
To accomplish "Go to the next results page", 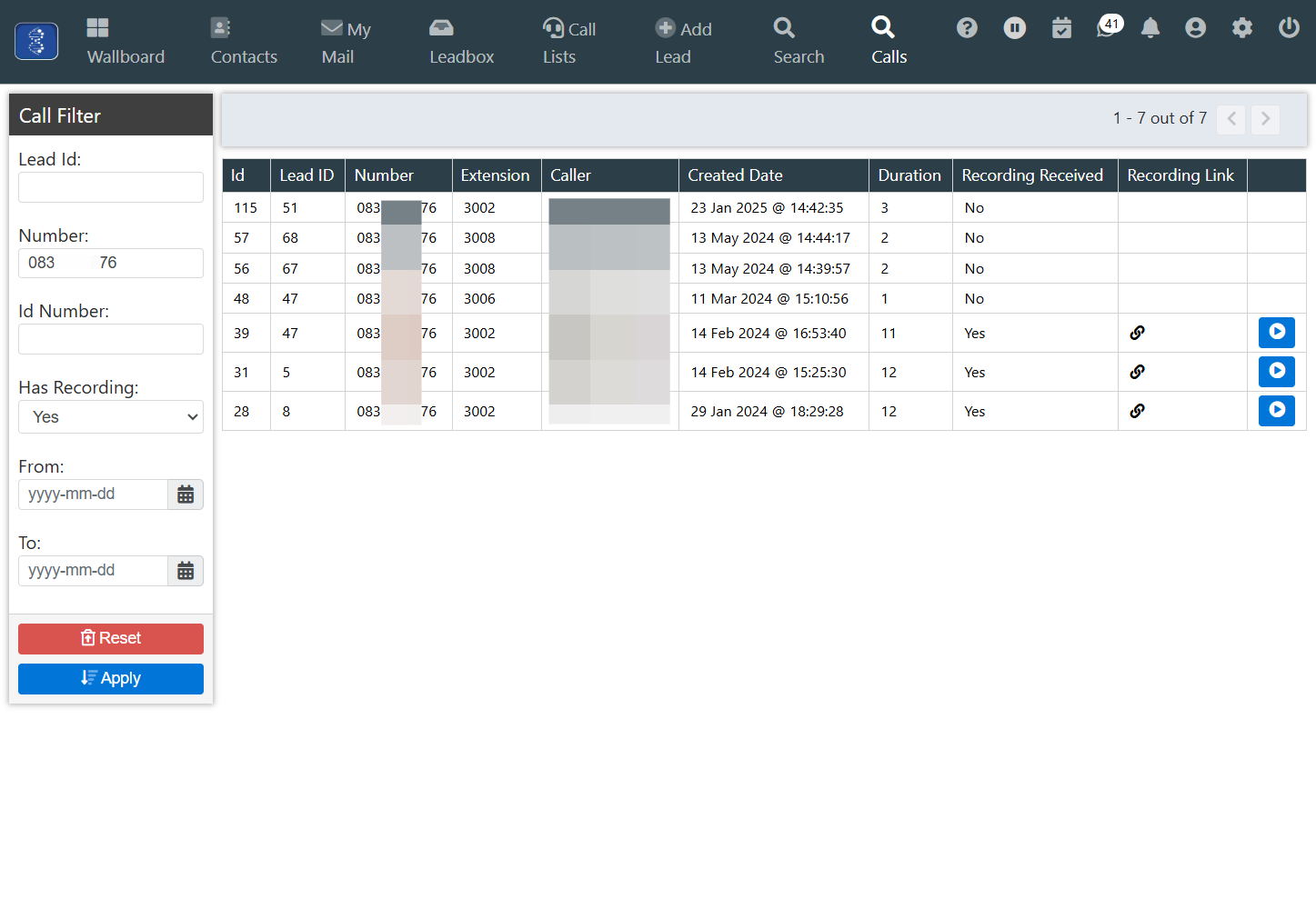I will [x=1265, y=119].
